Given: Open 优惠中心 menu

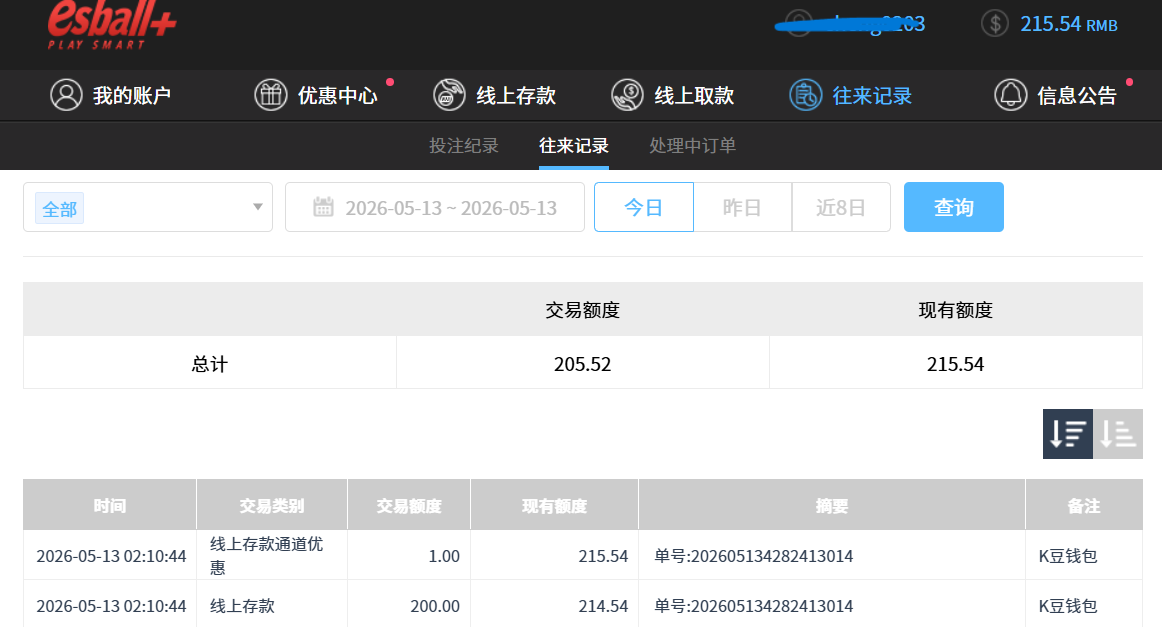Looking at the screenshot, I should 316,96.
